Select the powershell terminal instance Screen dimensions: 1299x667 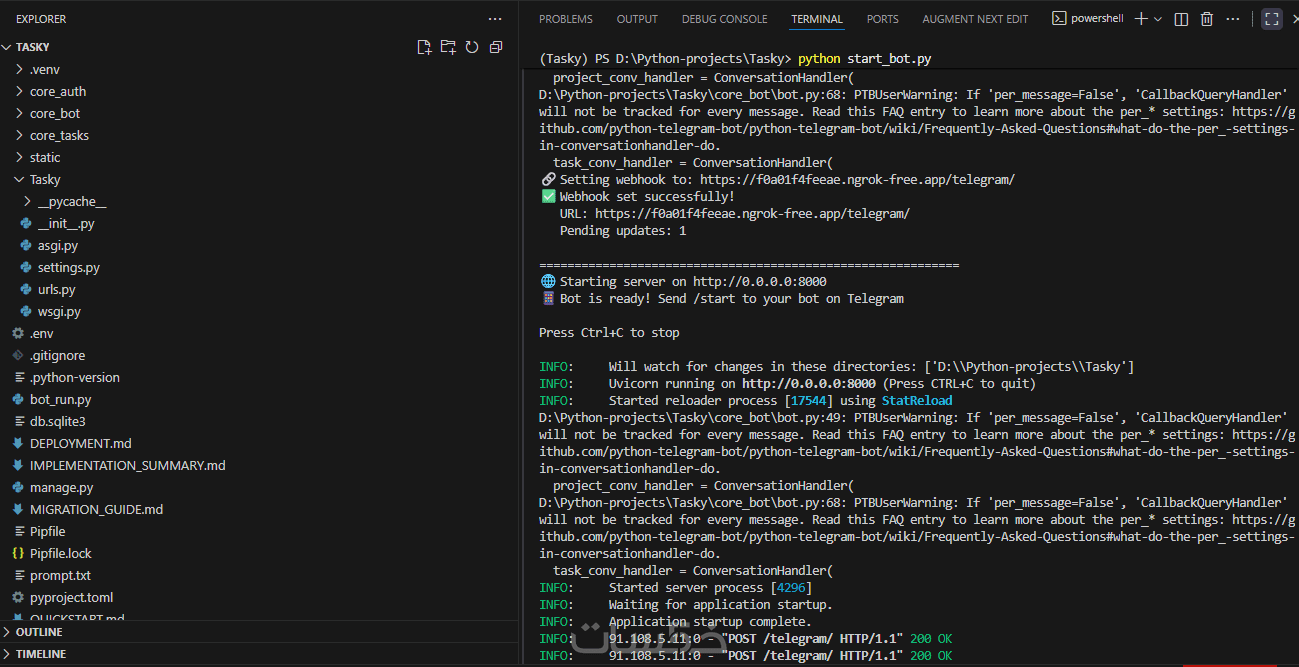pyautogui.click(x=1088, y=19)
